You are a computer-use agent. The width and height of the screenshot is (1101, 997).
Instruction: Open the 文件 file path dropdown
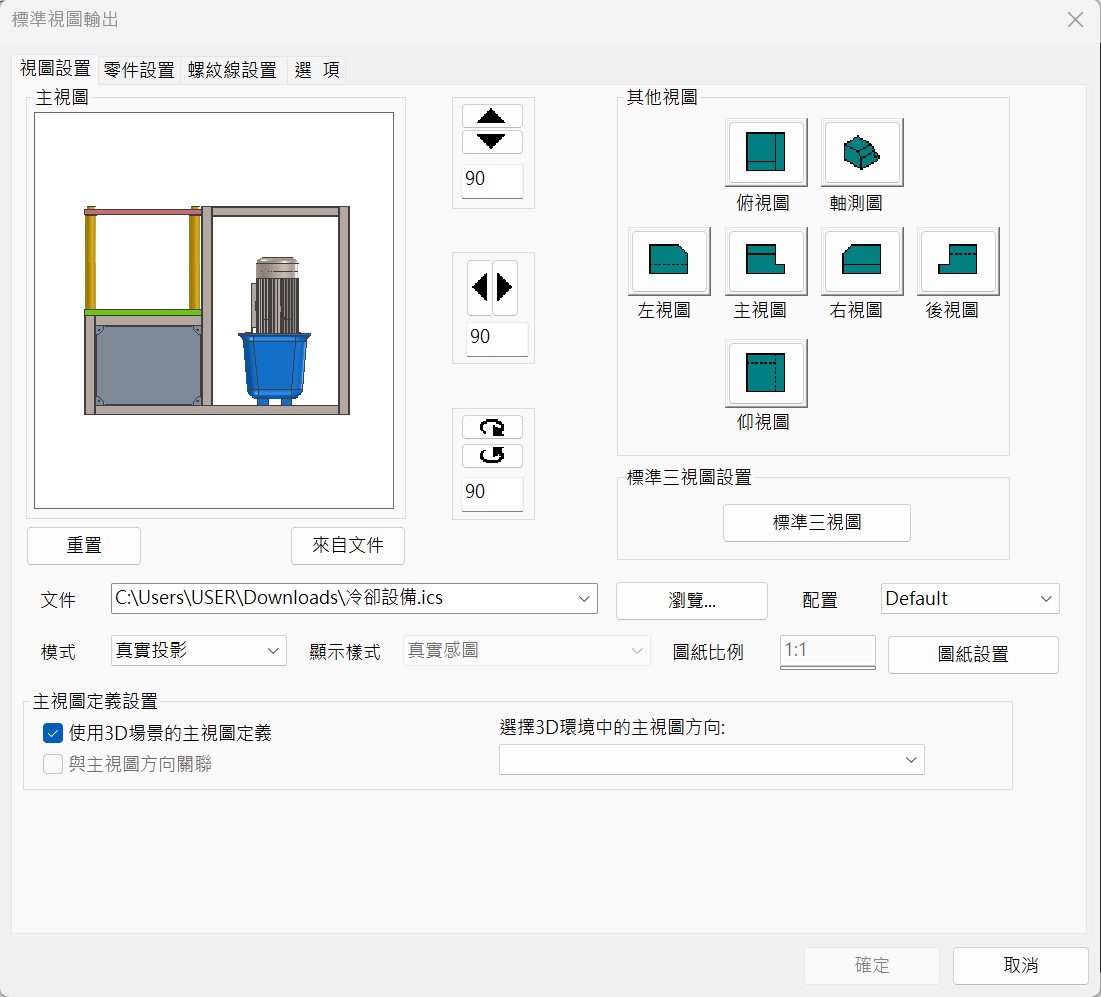[584, 599]
